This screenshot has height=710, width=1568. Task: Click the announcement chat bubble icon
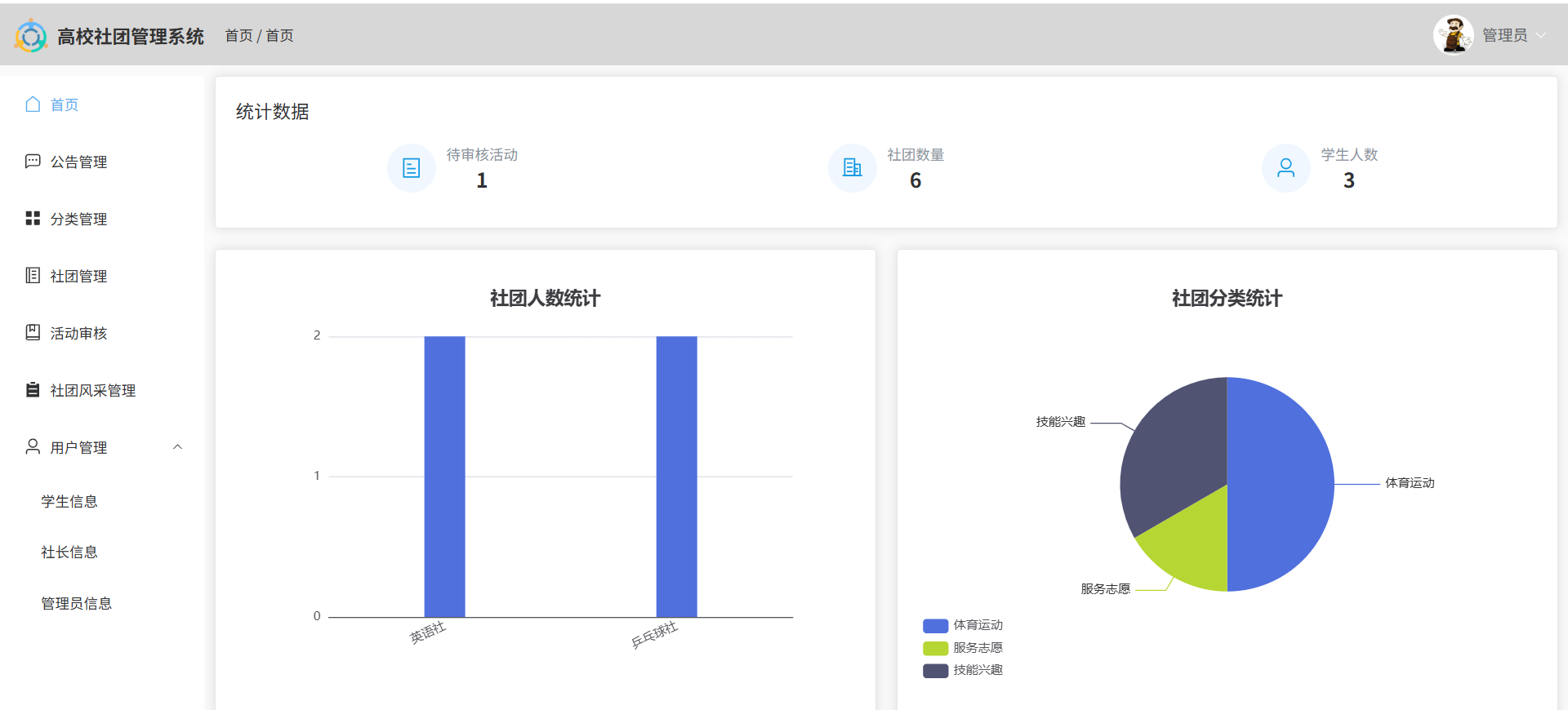coord(33,162)
